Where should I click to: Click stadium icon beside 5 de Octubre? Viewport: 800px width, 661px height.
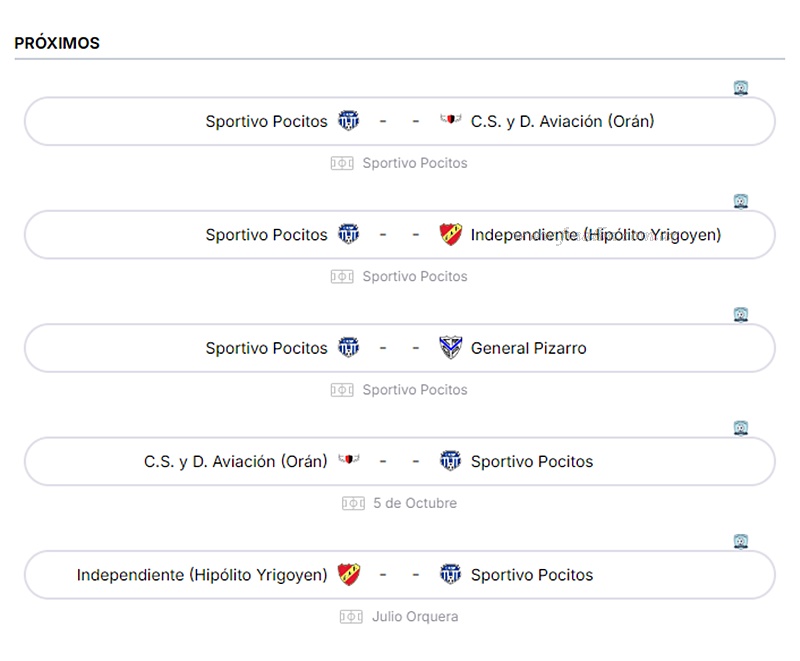(353, 504)
